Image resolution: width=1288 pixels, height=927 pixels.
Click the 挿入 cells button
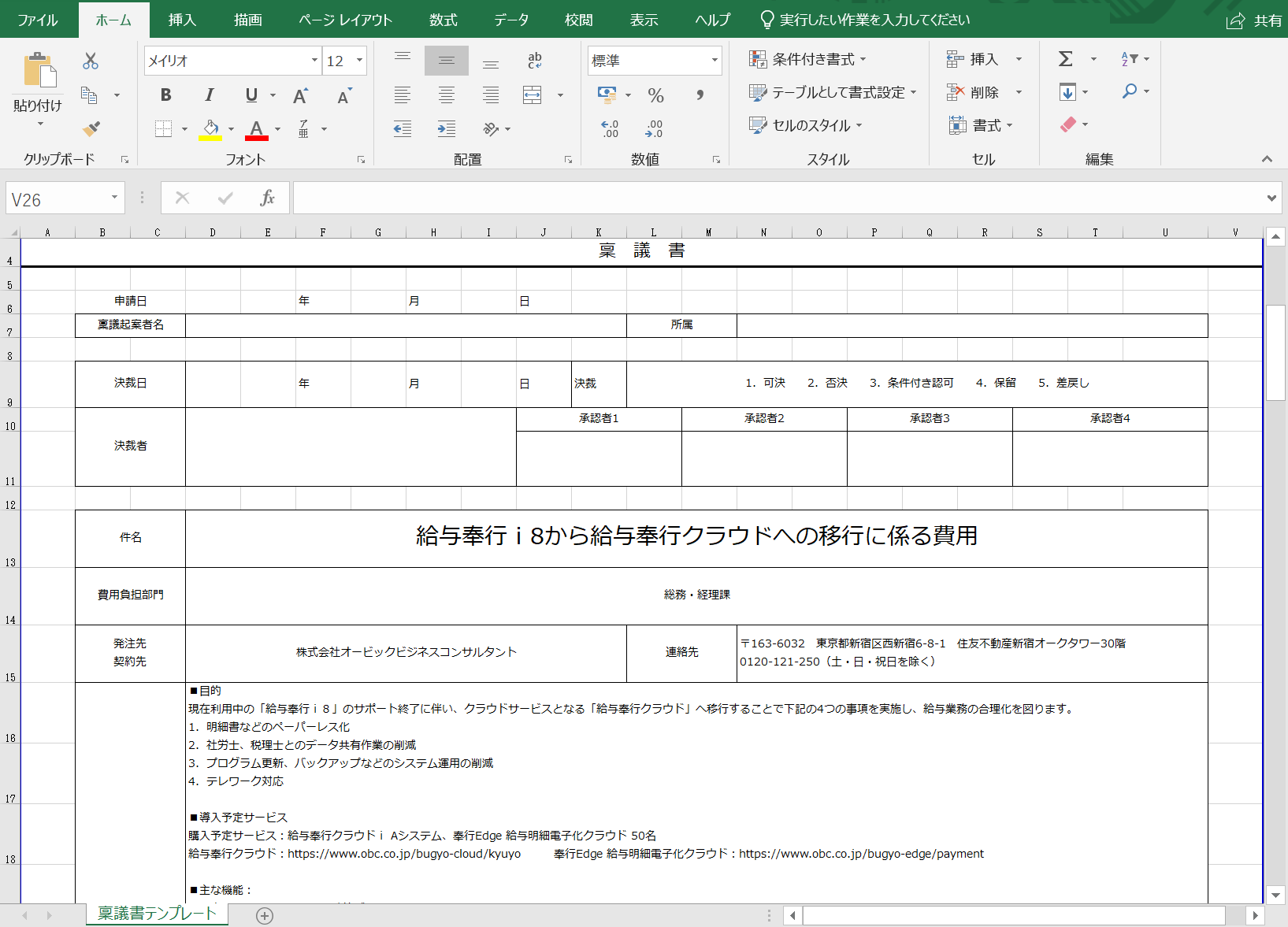pos(973,59)
